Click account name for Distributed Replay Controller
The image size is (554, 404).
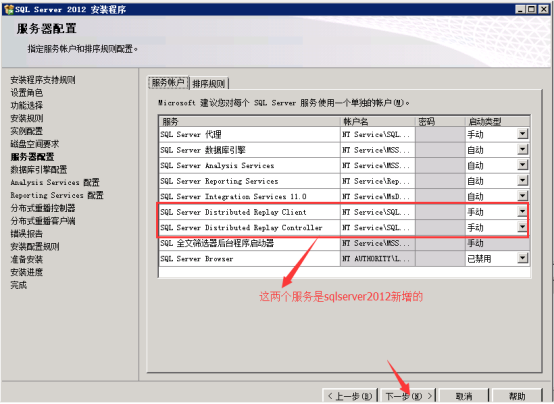[x=378, y=228]
